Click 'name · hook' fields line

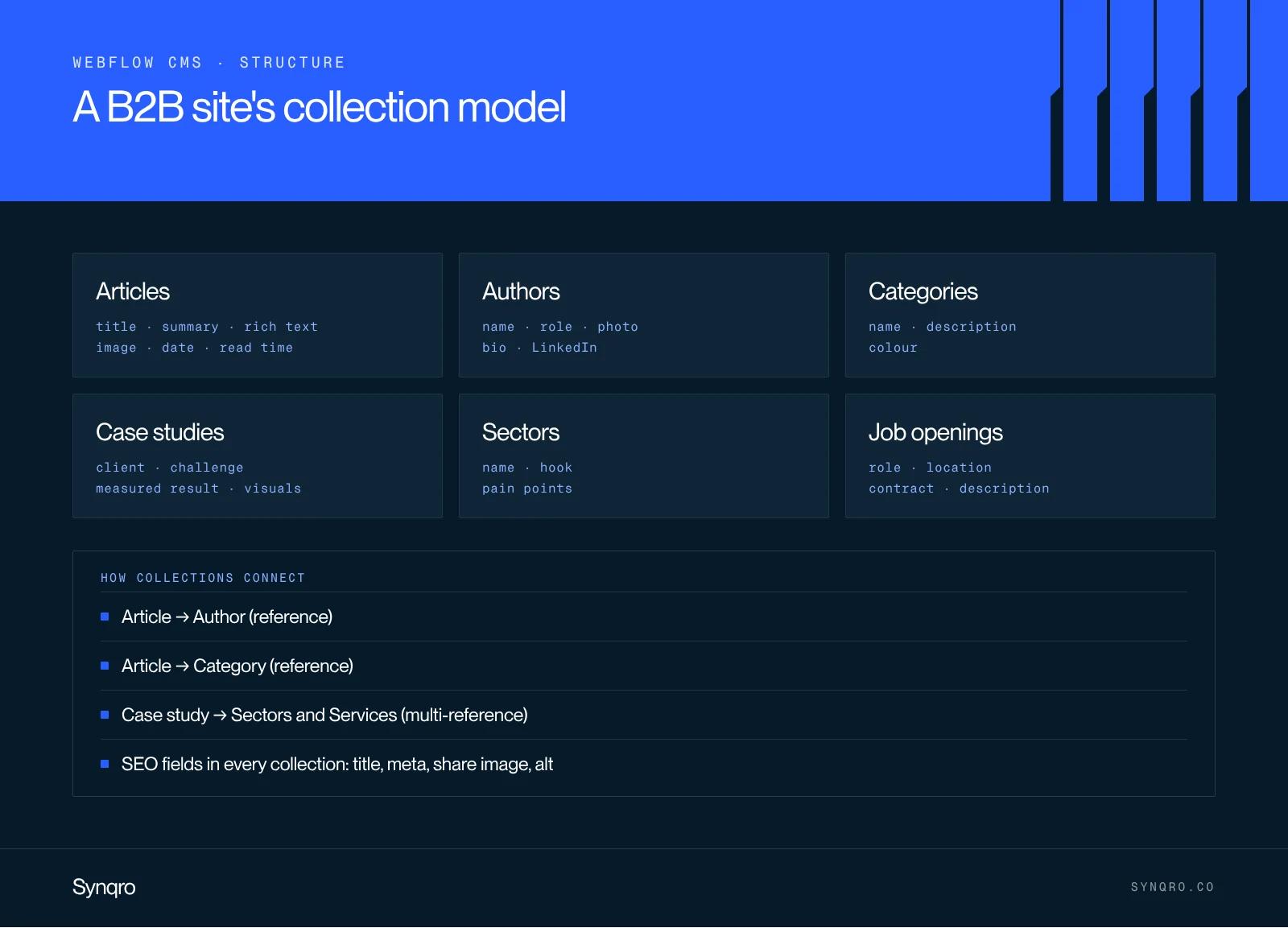click(527, 468)
